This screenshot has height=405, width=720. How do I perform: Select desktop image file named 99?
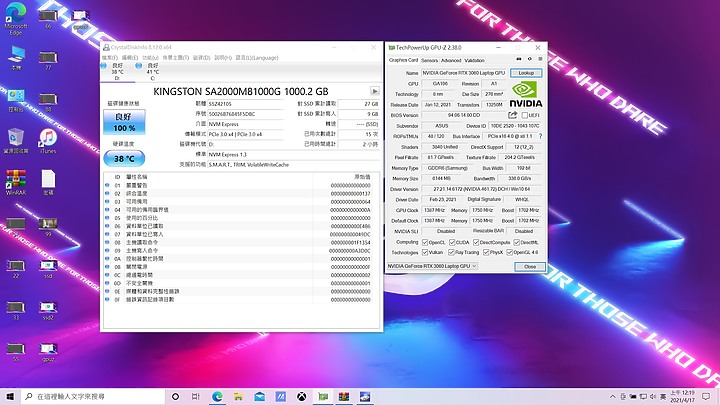(48, 227)
